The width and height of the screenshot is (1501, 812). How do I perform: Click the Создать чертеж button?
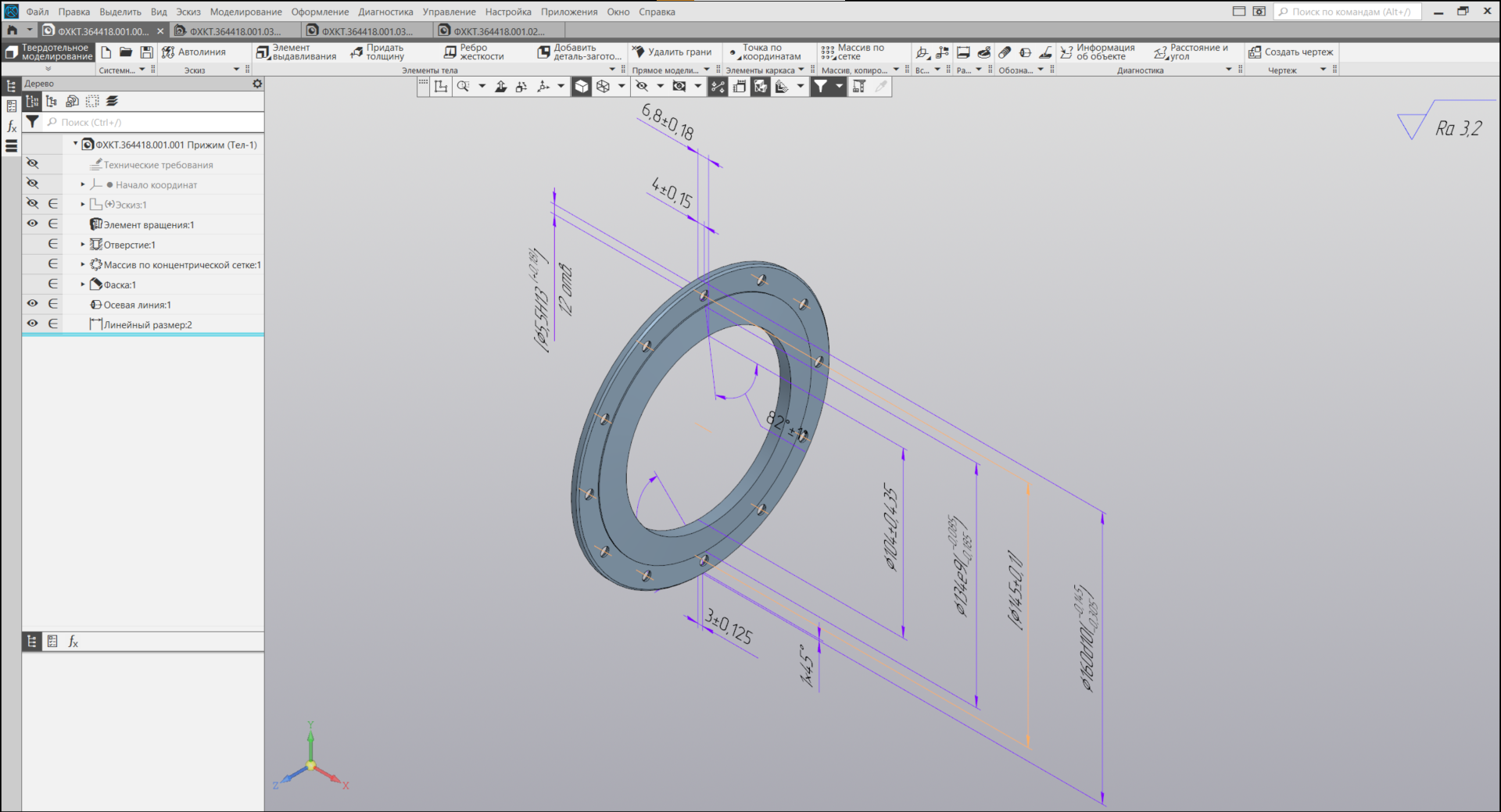coord(1291,52)
